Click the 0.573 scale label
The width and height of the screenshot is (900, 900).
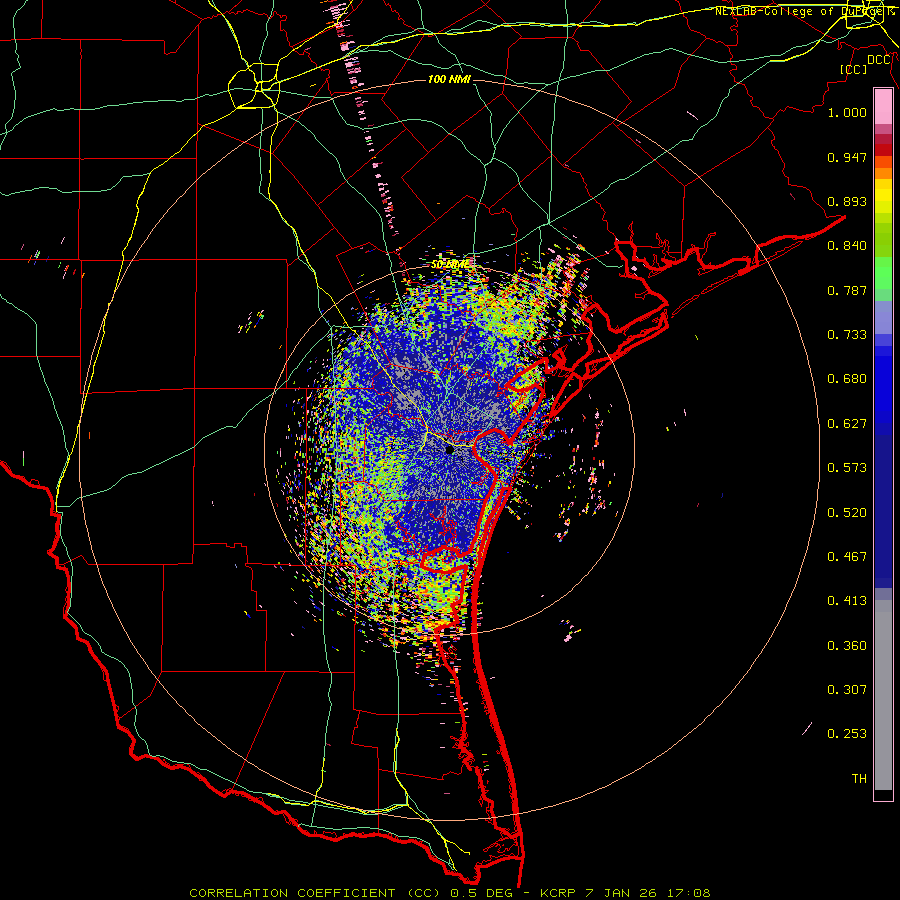click(847, 468)
